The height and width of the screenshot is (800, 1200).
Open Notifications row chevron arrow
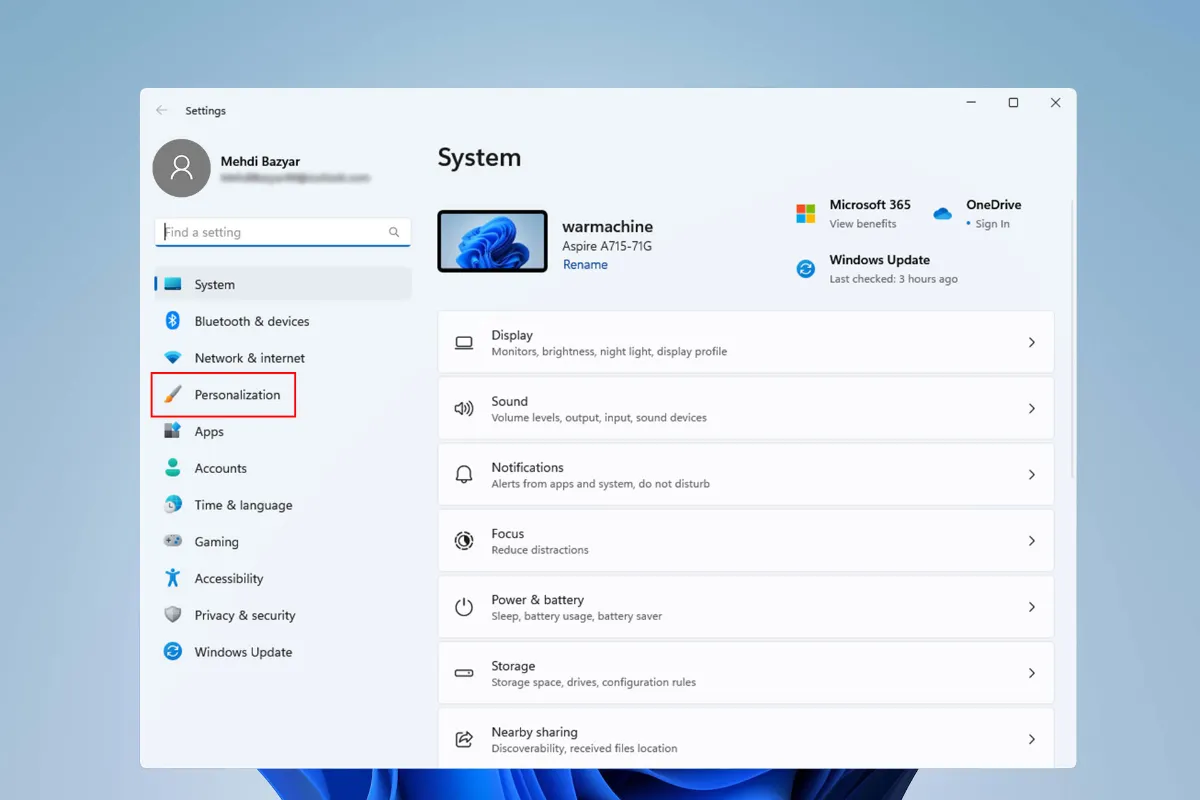[x=1031, y=475]
